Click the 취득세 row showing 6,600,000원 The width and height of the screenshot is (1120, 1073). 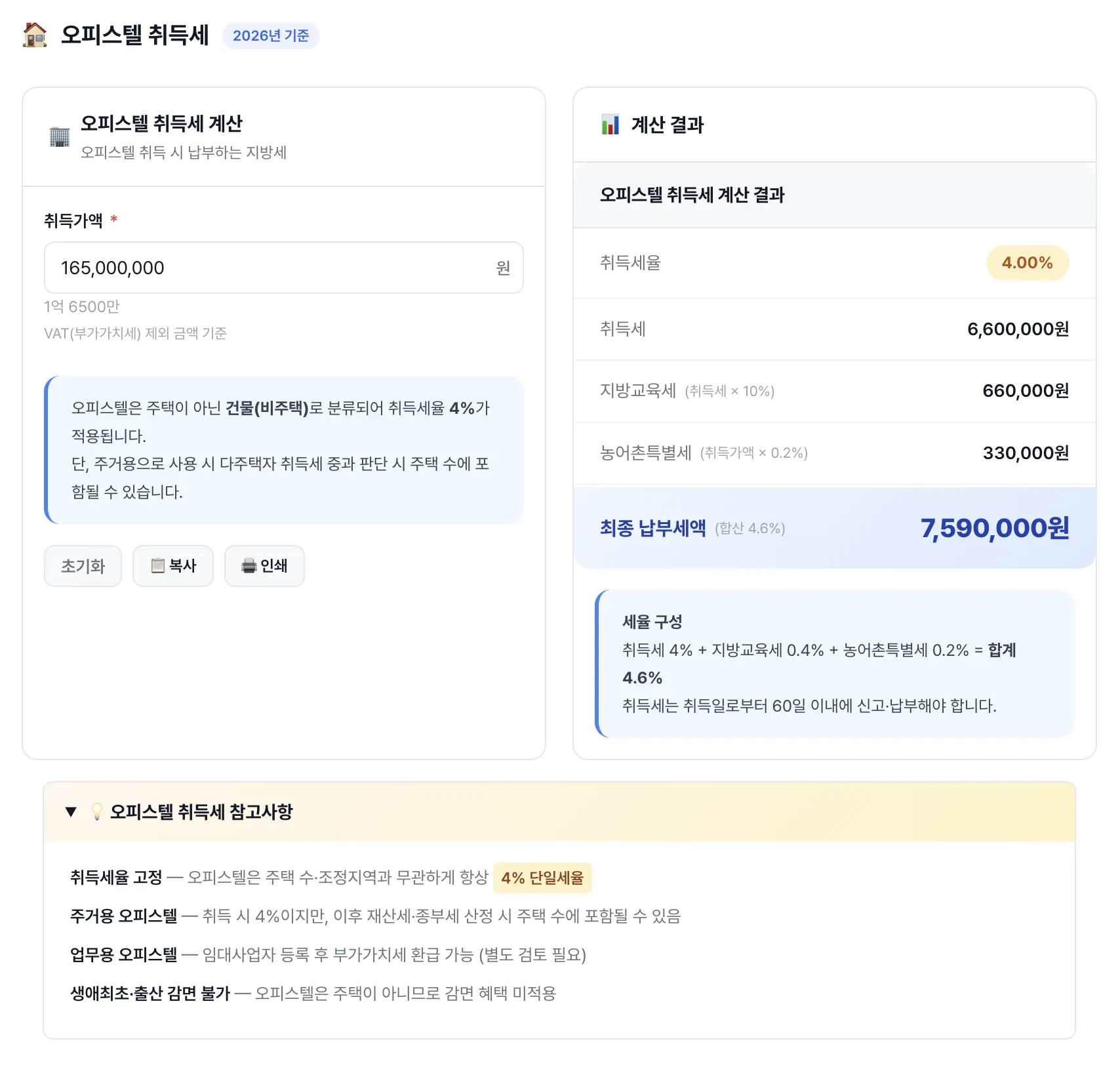[x=833, y=329]
